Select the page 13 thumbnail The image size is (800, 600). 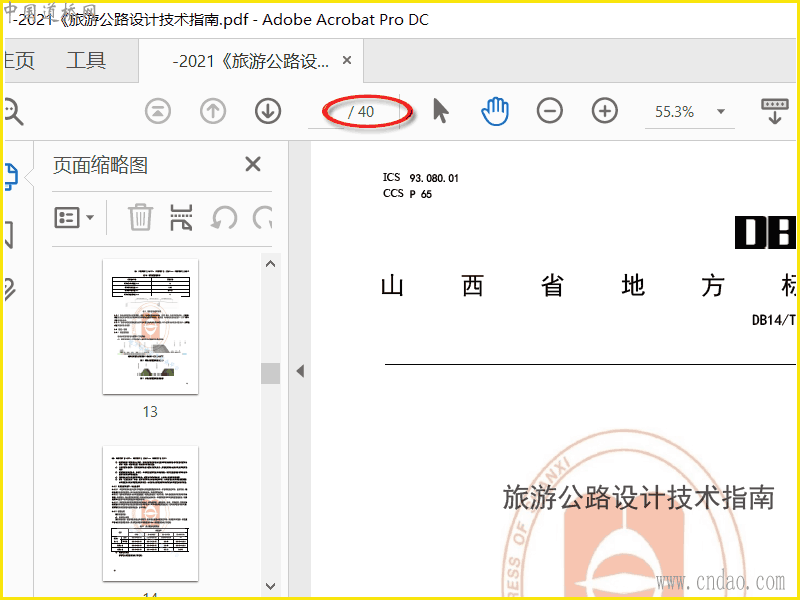(x=151, y=327)
